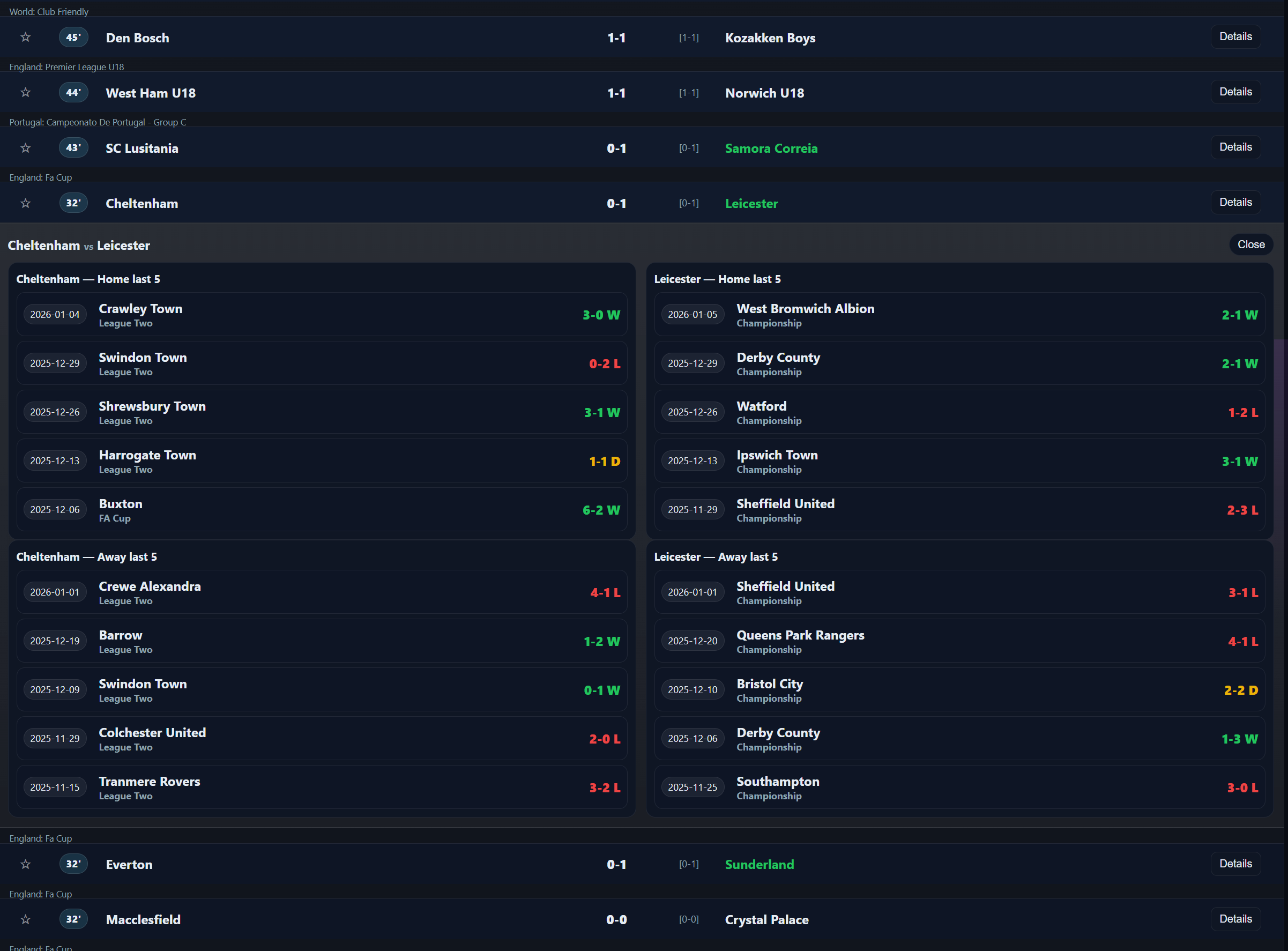Toggle Details for Cheltenham vs Leicester

[x=1235, y=203]
